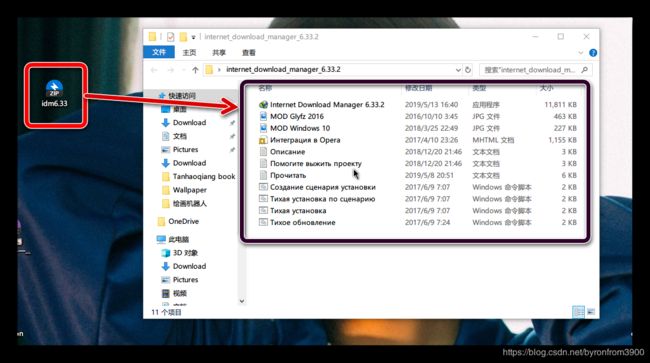
Task: Click the properties quick access icon
Action: (x=170, y=37)
